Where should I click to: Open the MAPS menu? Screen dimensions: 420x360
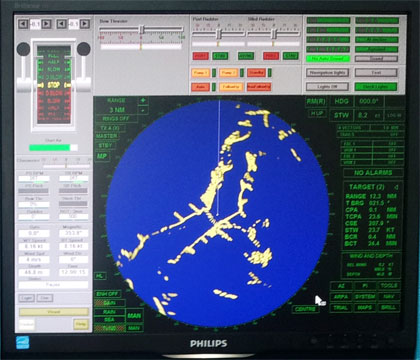click(365, 308)
